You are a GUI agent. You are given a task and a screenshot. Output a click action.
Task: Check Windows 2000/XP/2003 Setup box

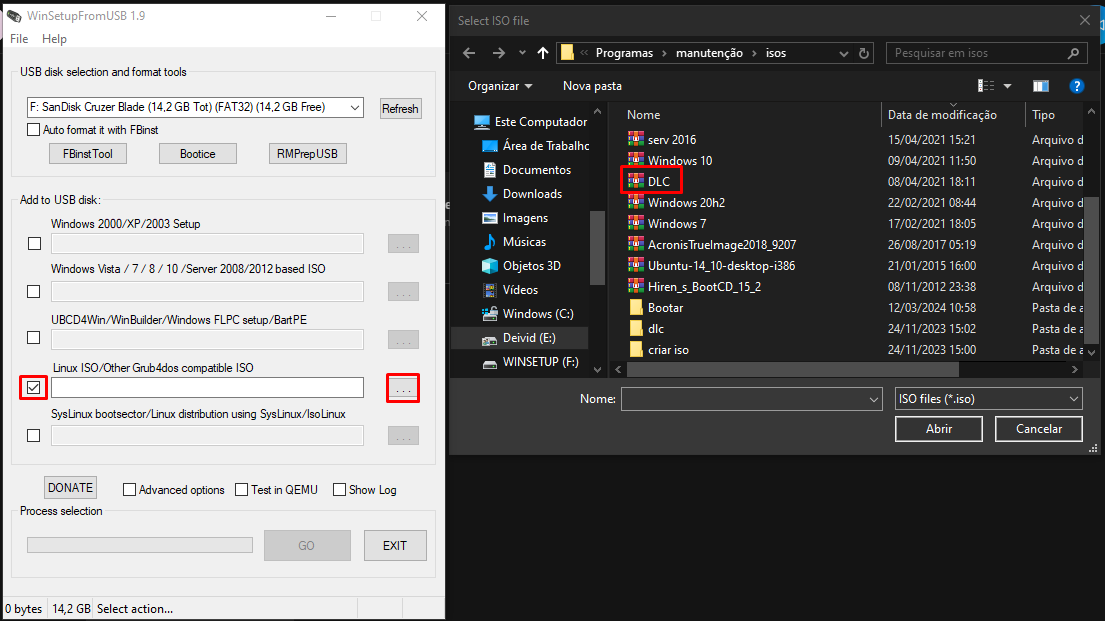pos(34,243)
